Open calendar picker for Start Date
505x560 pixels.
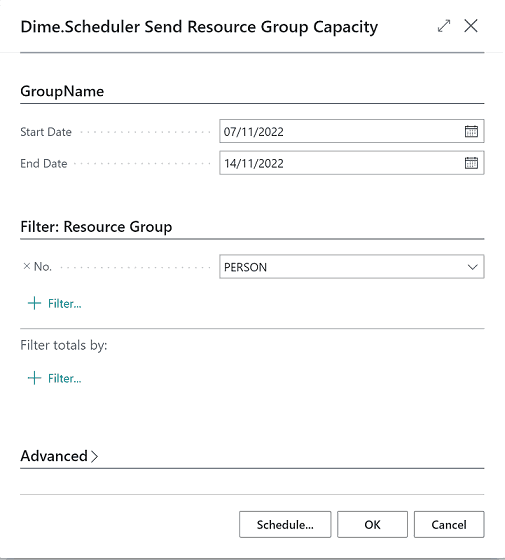tap(471, 131)
